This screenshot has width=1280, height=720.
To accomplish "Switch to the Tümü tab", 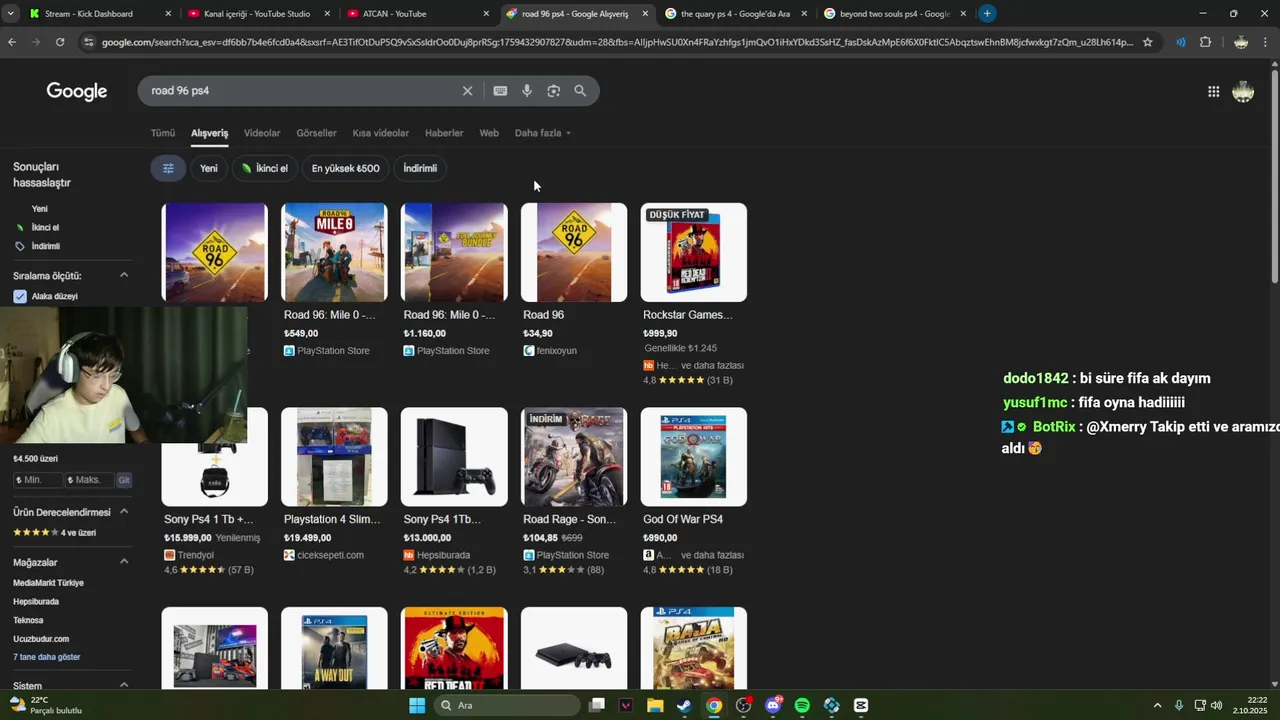I will (x=163, y=133).
